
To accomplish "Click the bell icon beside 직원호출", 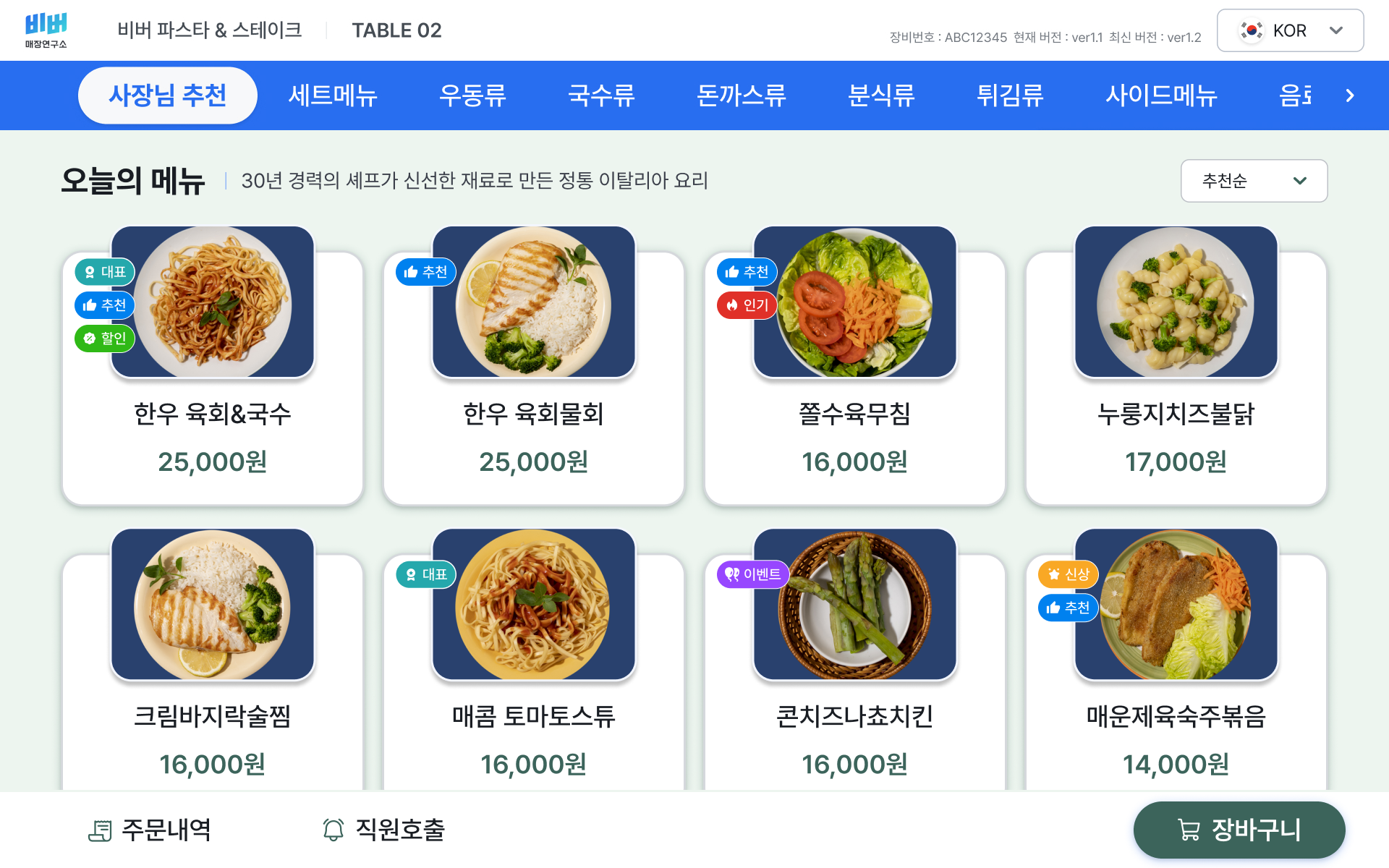I will pos(333,830).
